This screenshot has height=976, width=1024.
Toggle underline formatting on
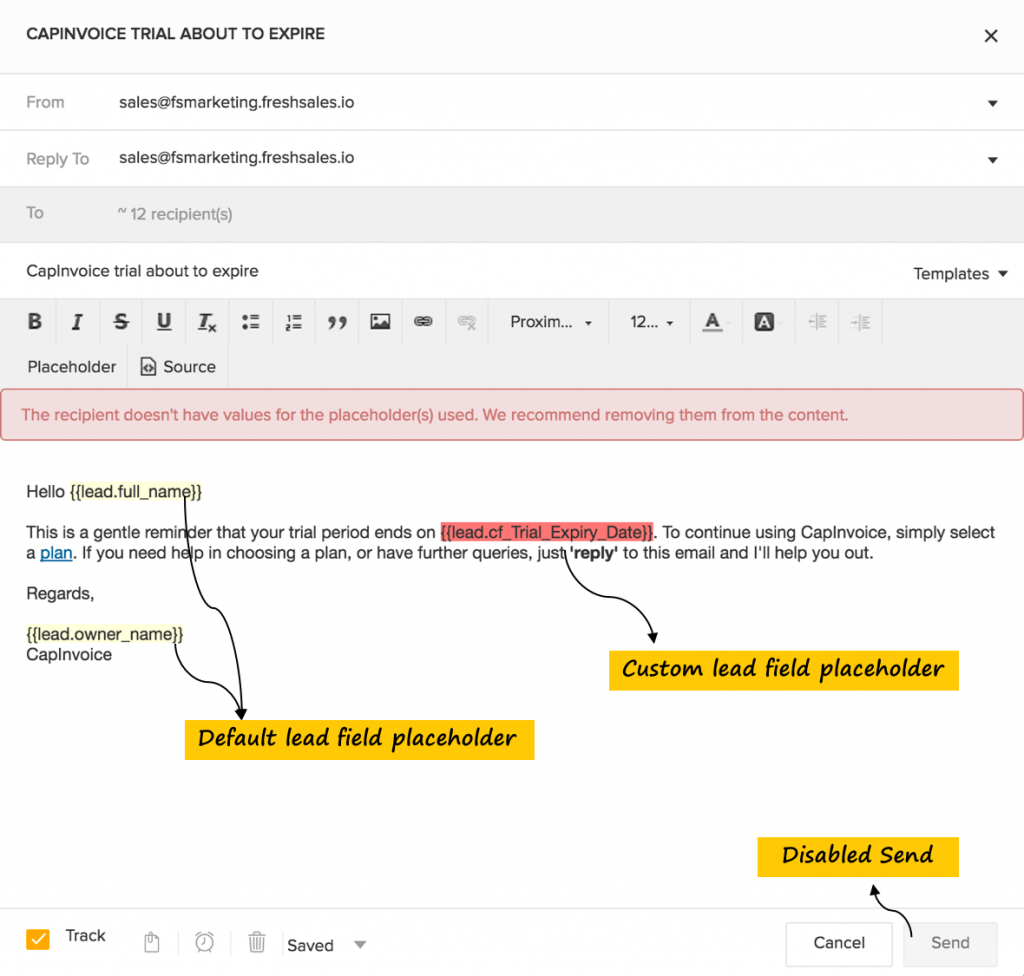pyautogui.click(x=163, y=321)
